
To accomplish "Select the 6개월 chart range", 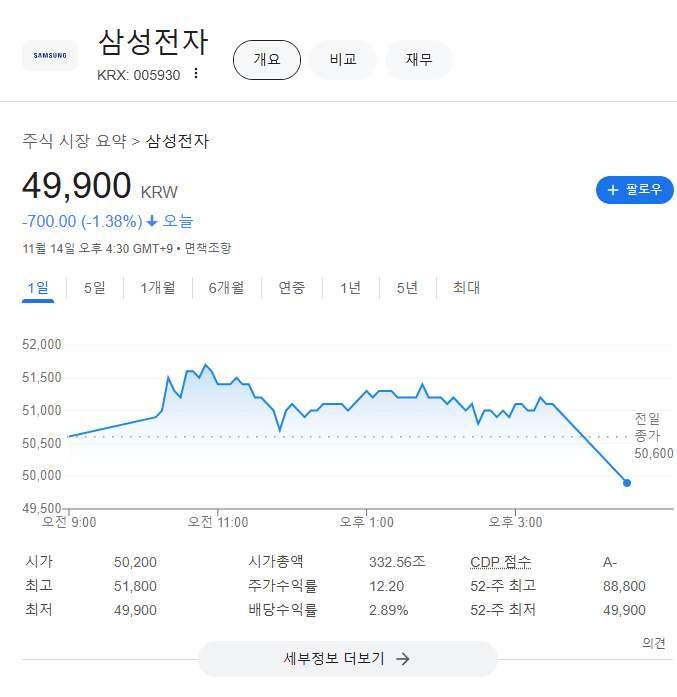I will point(226,288).
